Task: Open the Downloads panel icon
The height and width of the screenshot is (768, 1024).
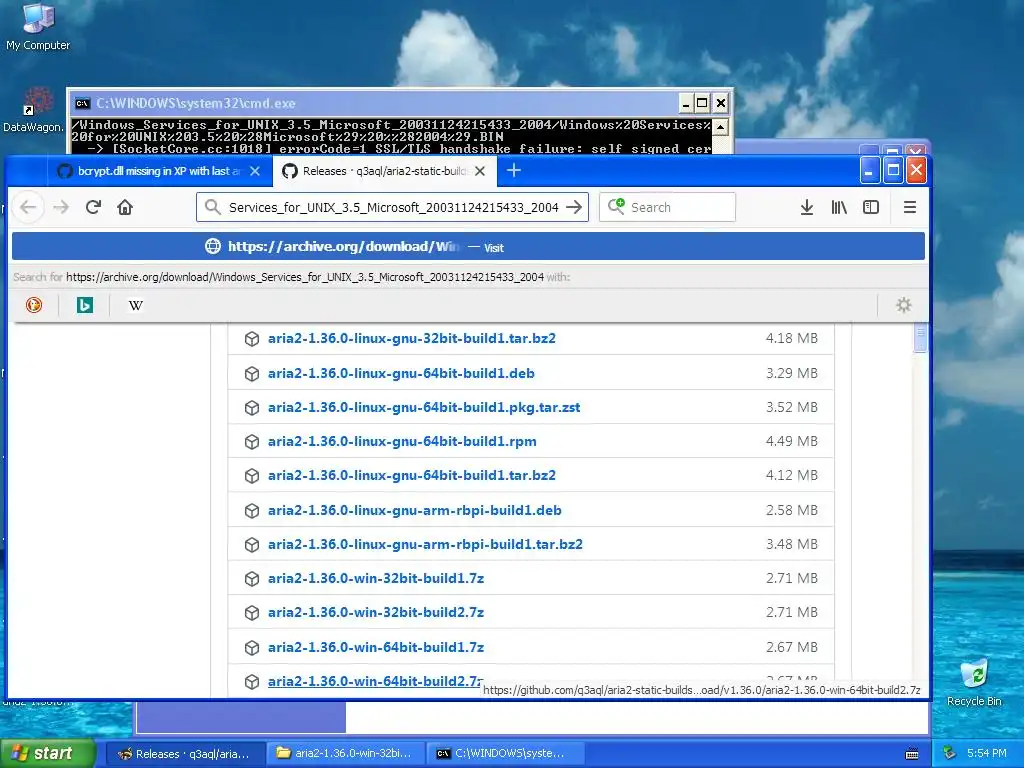Action: pyautogui.click(x=807, y=208)
